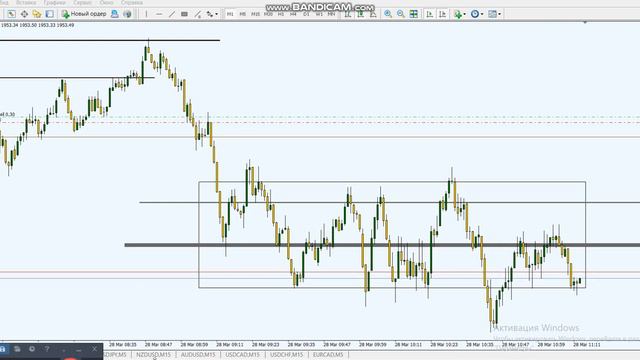Toggle the chart shift icon
The width and height of the screenshot is (640, 360).
point(442,14)
